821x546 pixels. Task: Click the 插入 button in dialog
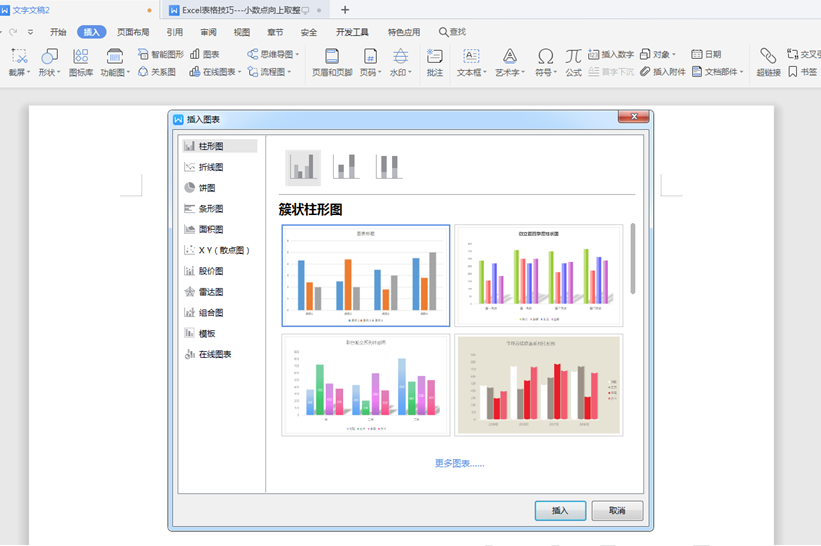560,510
